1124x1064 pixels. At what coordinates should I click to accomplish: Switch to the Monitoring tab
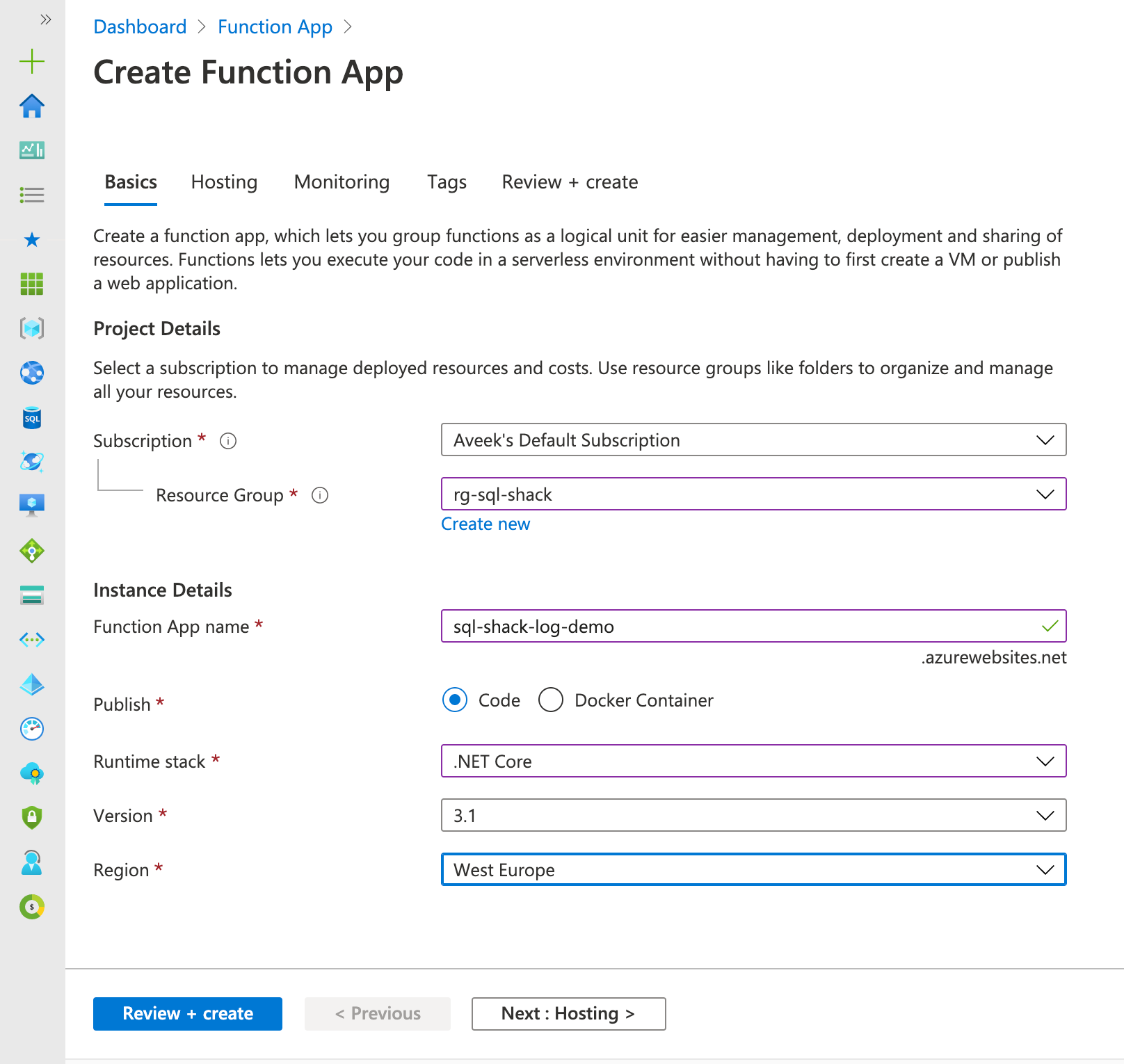(342, 182)
